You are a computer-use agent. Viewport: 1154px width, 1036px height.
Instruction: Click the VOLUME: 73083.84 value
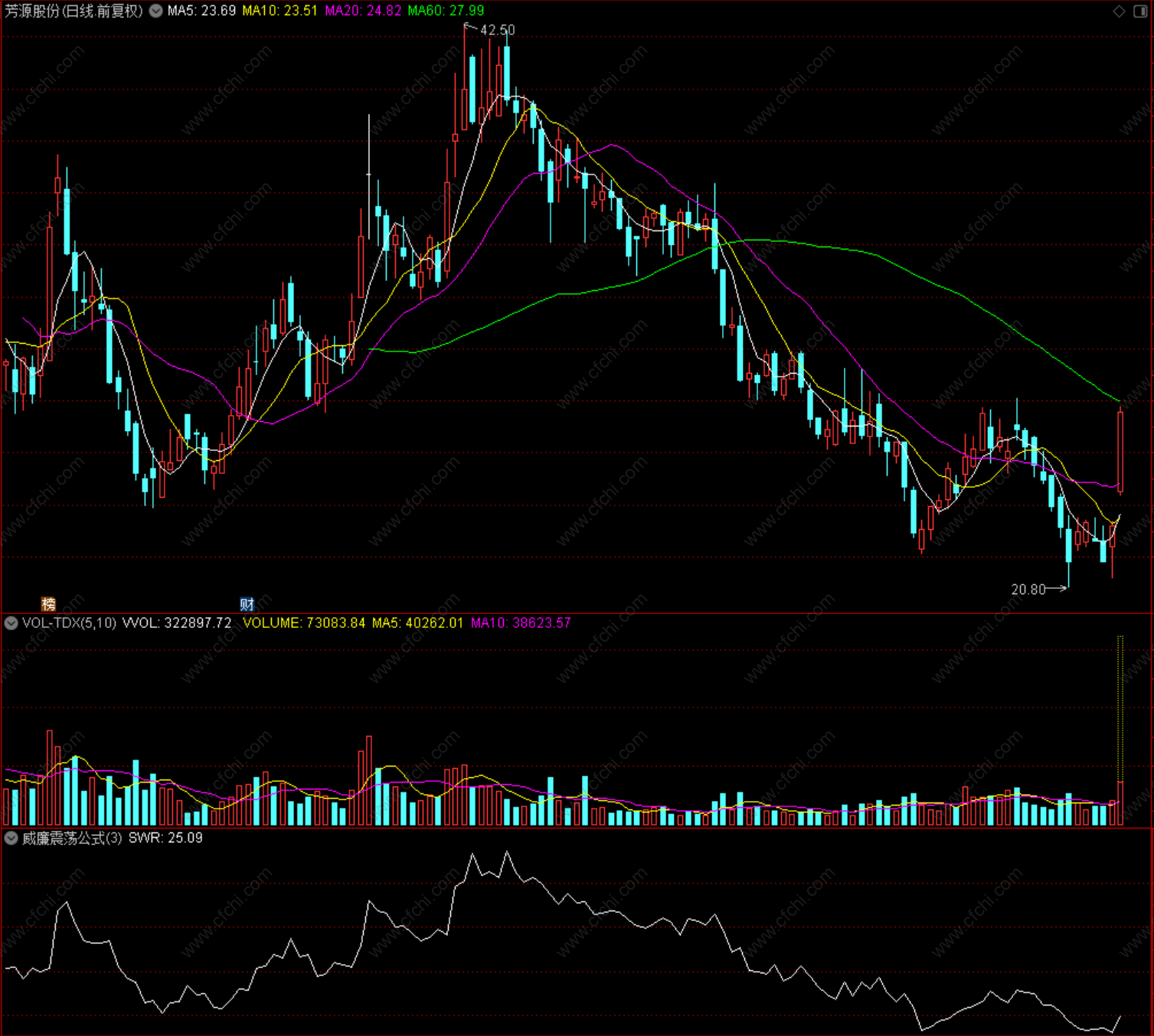point(304,623)
